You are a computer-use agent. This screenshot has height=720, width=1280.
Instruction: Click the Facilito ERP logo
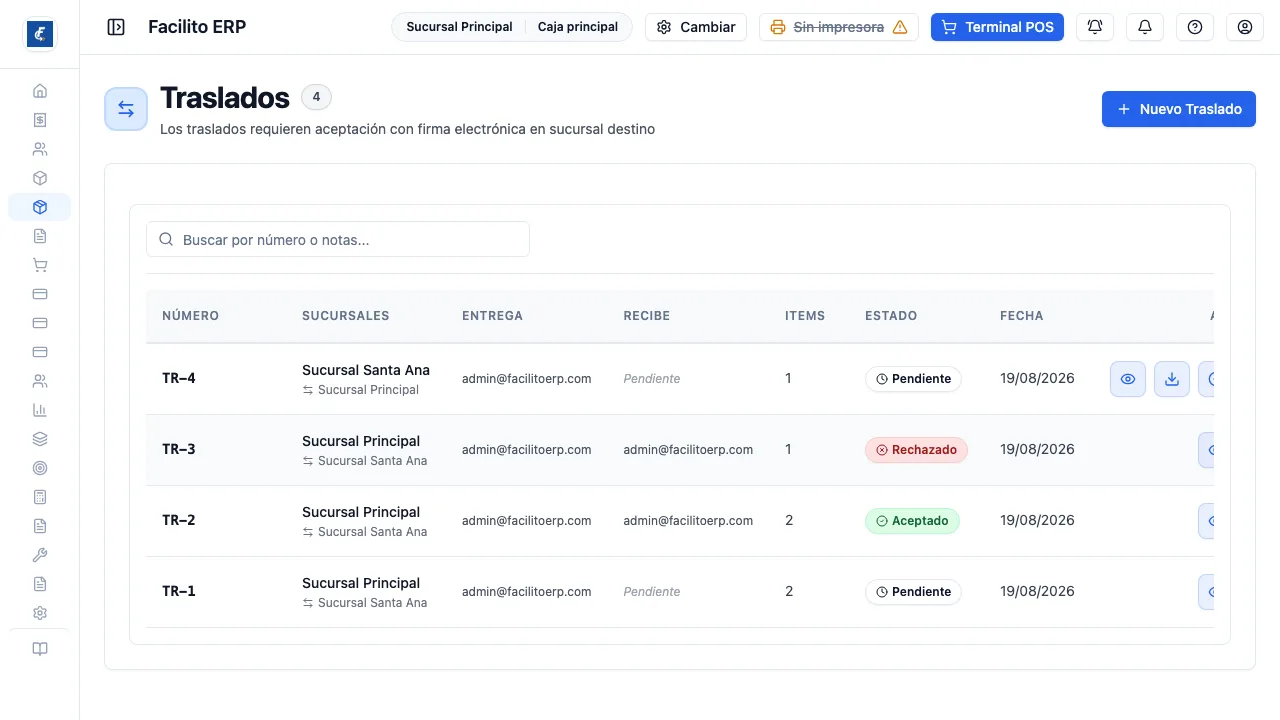click(x=39, y=34)
